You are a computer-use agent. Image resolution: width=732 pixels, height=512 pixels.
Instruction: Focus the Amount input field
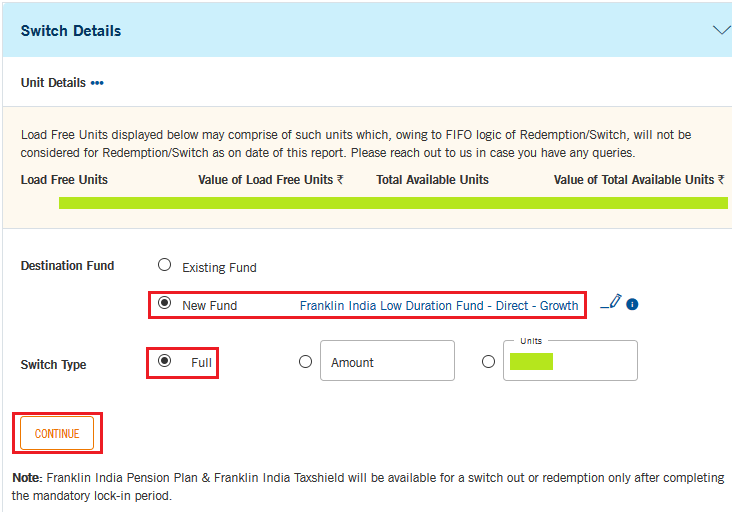coord(387,362)
